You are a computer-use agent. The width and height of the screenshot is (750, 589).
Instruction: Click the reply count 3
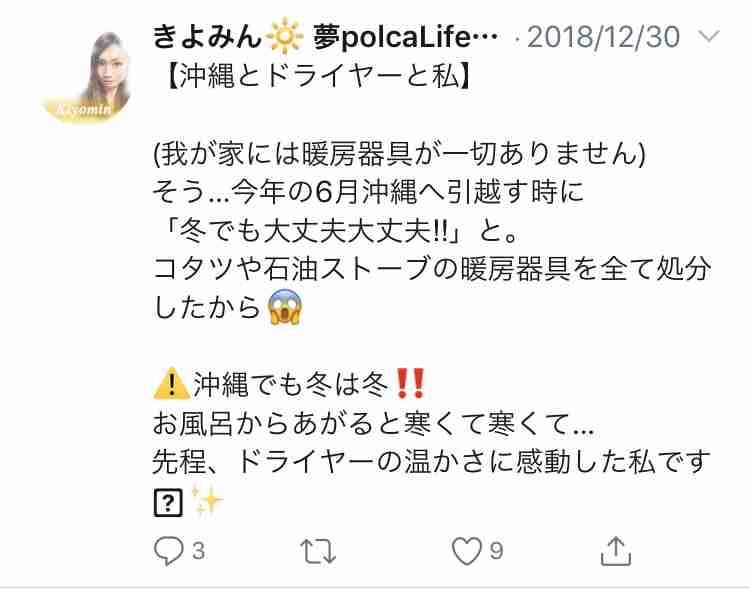point(199,551)
